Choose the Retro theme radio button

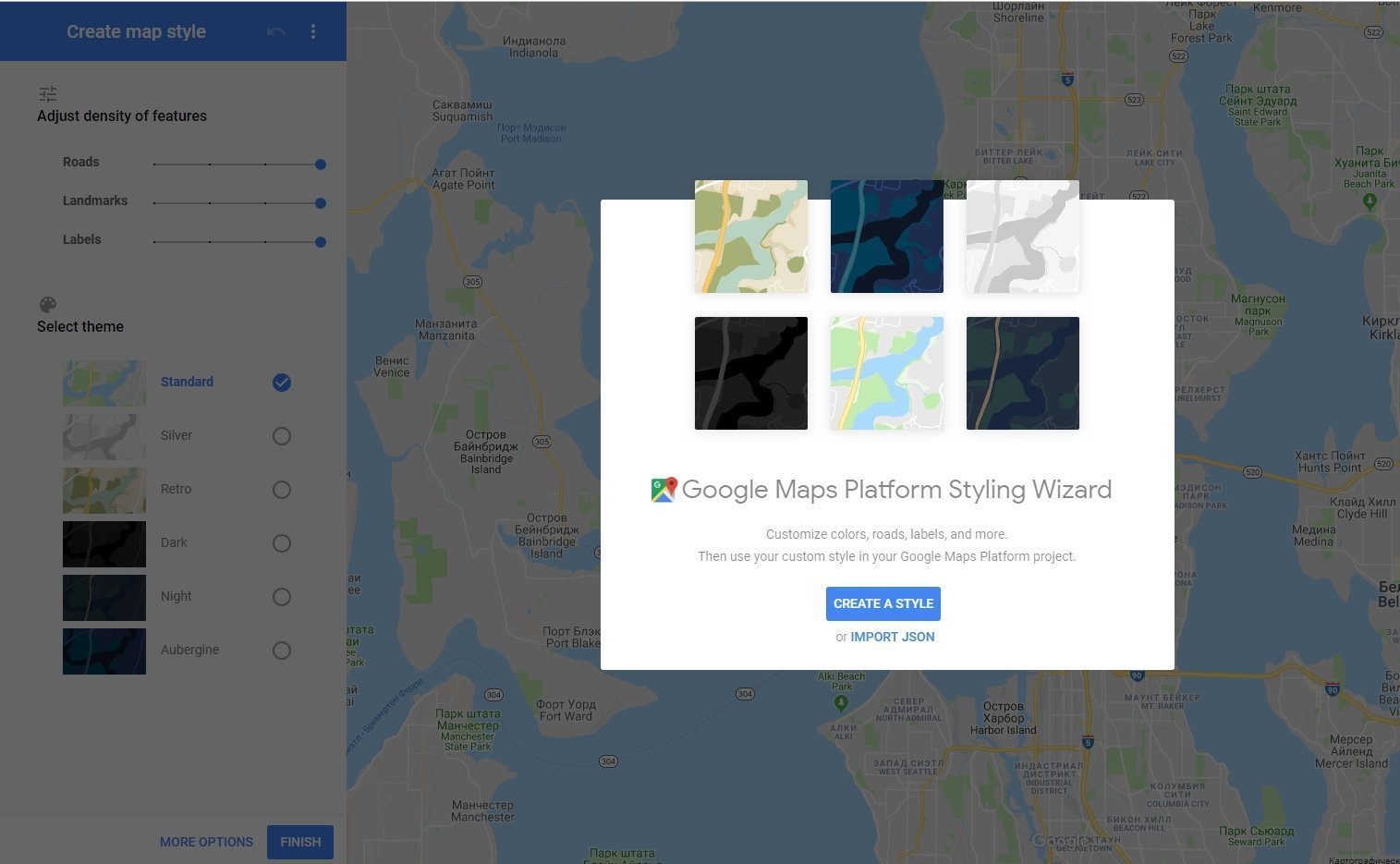(x=282, y=490)
